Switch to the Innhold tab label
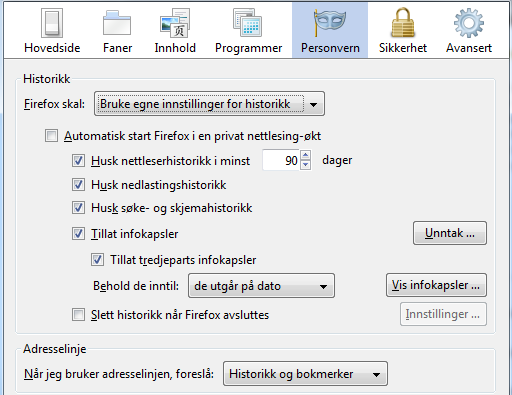This screenshot has height=395, width=512. [175, 48]
